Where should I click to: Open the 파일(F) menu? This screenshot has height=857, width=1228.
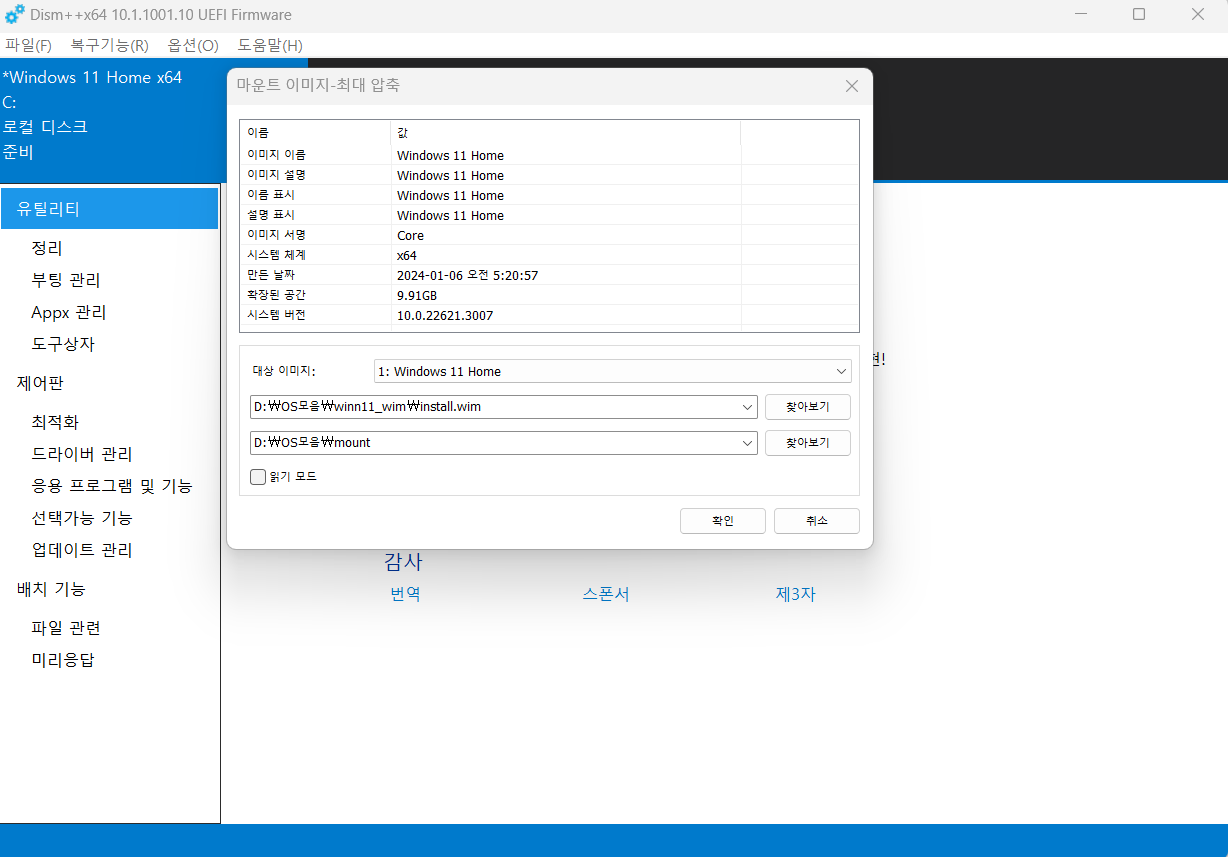point(28,45)
